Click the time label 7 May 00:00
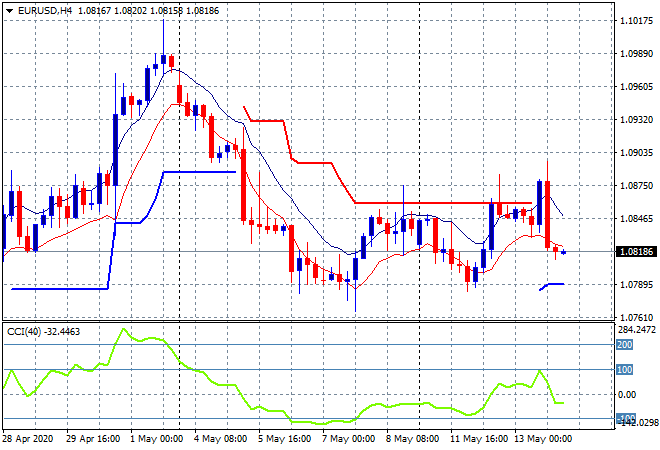 tap(349, 439)
